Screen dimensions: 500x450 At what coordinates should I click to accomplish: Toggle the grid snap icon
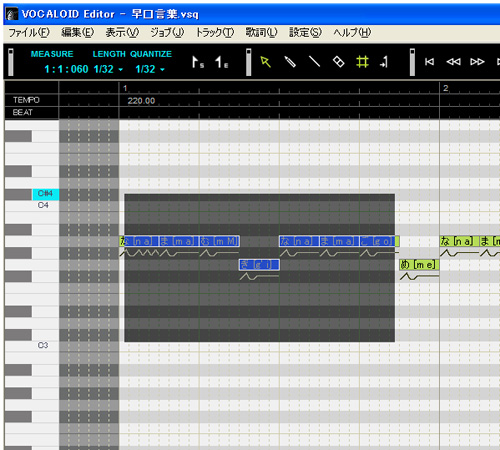pyautogui.click(x=362, y=62)
